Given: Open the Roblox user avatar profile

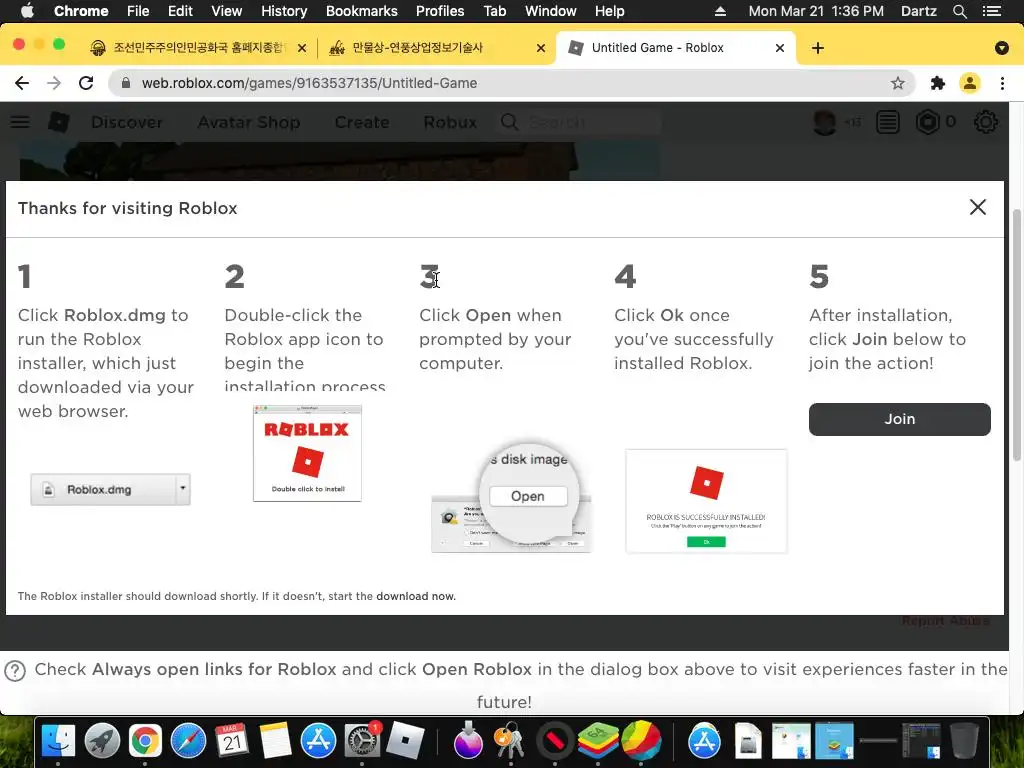Looking at the screenshot, I should click(x=824, y=122).
